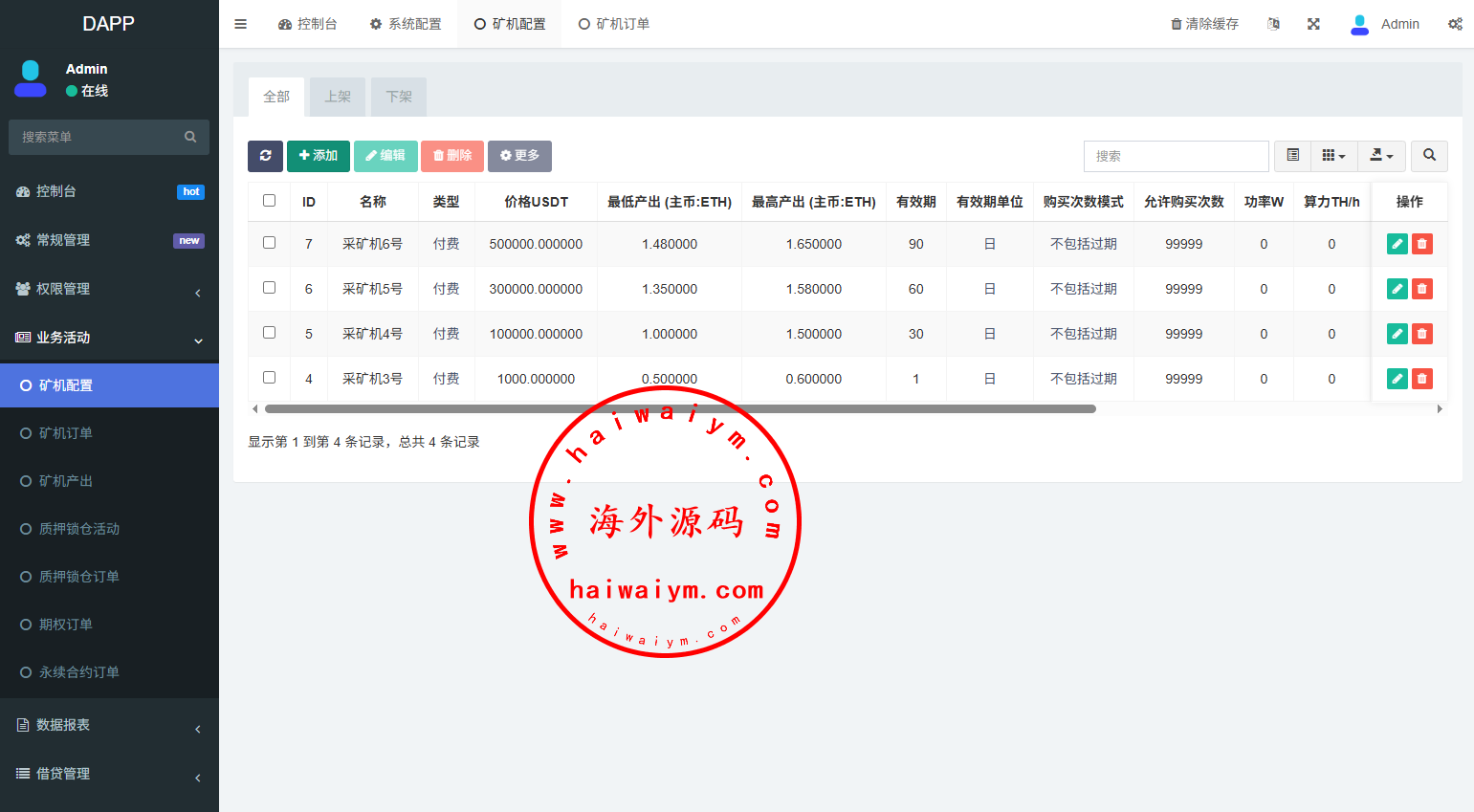The image size is (1474, 812).
Task: Click the green 添加 button
Action: pos(318,156)
